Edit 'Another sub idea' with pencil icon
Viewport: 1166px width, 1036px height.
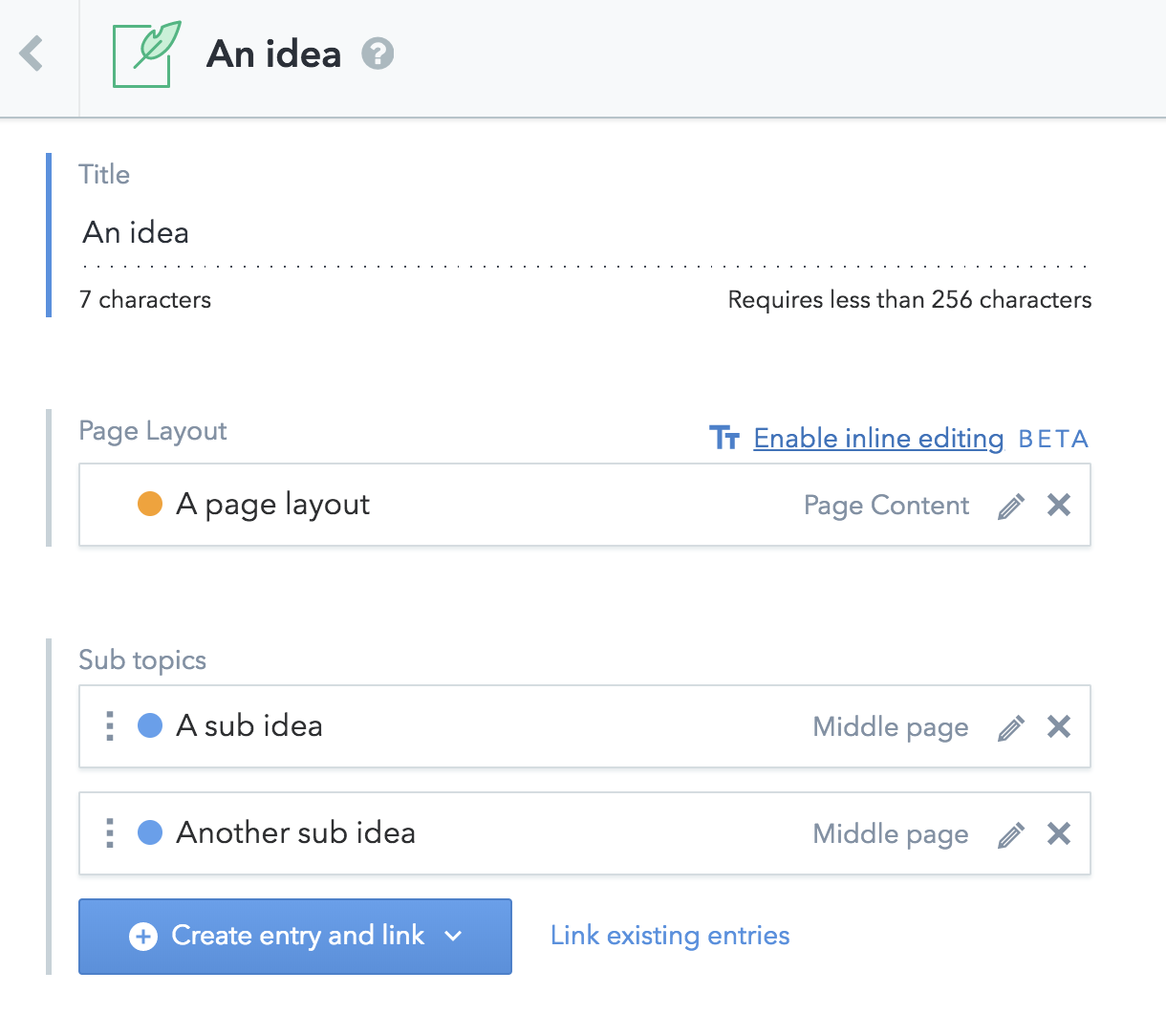(x=1011, y=834)
